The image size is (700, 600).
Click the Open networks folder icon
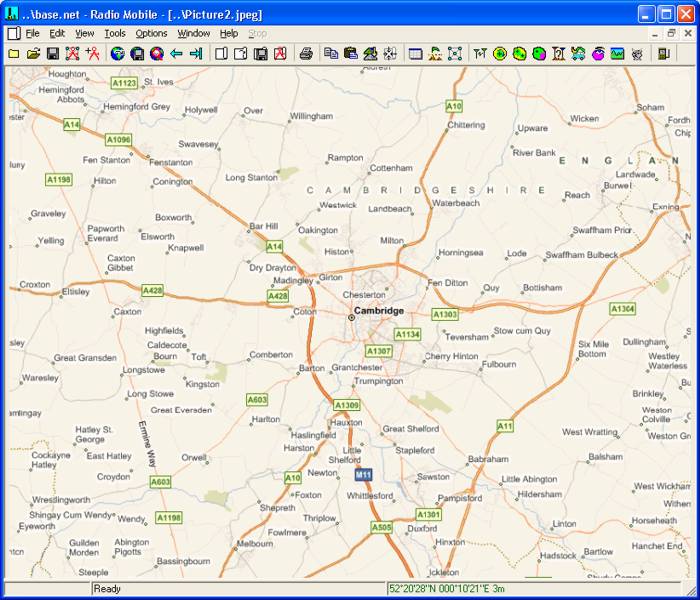33,54
